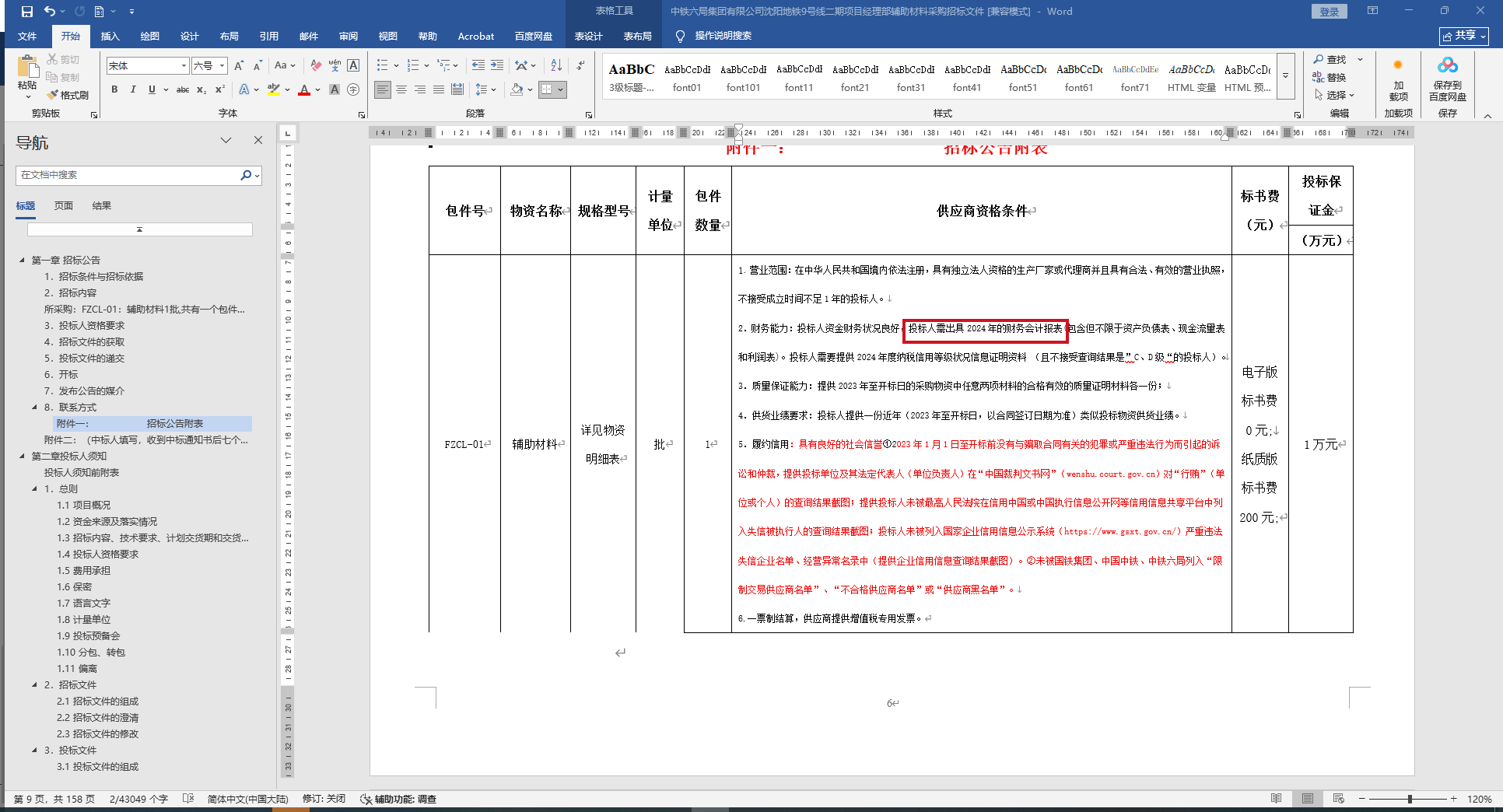Switch to the 布局 (Layout) ribbon tab
This screenshot has width=1503, height=812.
[x=229, y=37]
